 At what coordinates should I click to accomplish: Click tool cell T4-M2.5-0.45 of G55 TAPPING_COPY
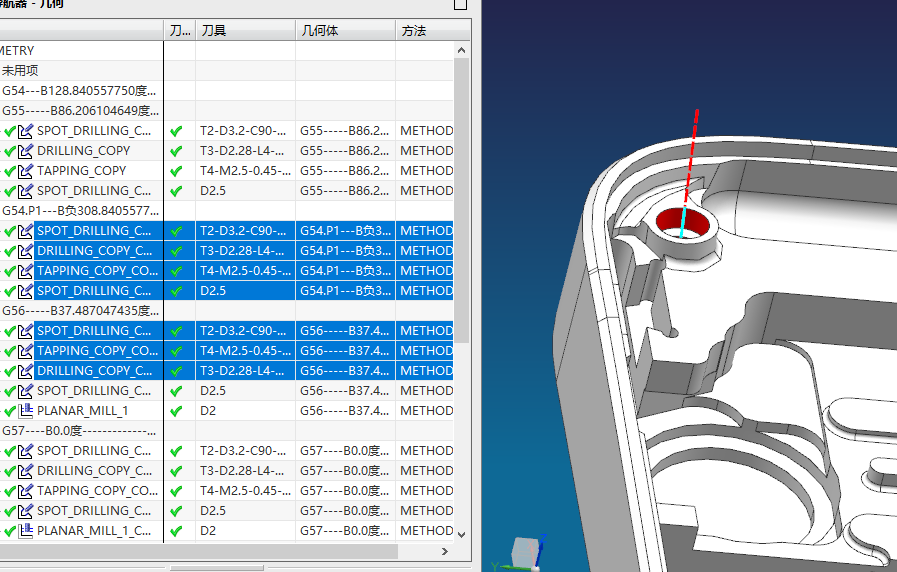[245, 171]
